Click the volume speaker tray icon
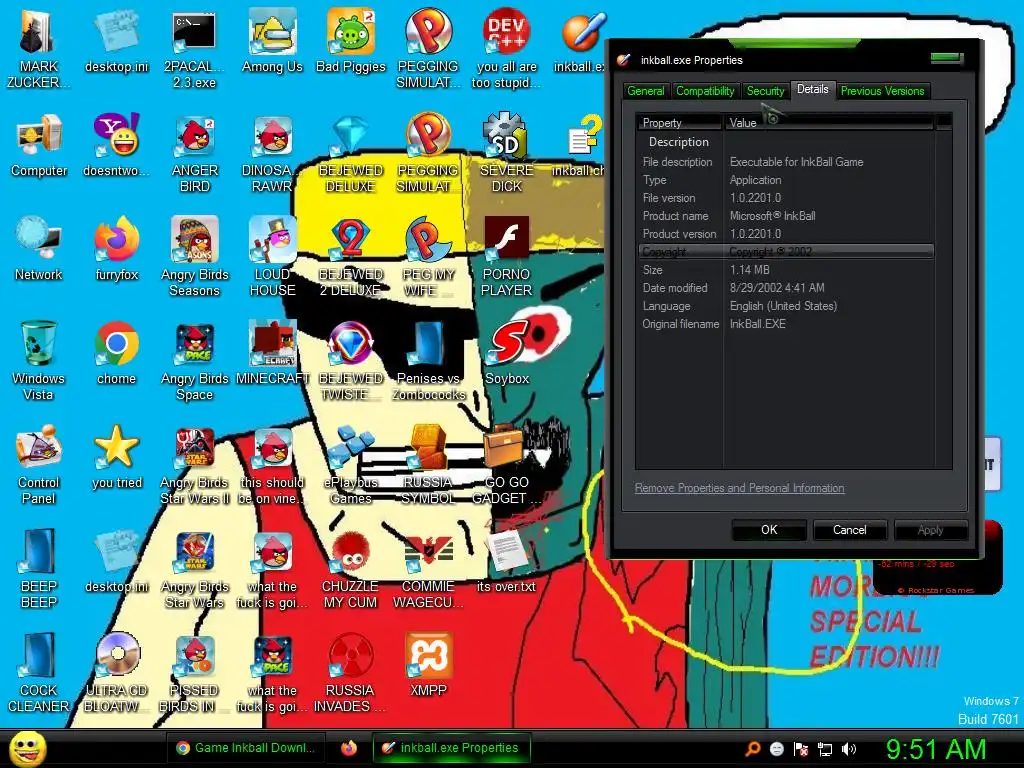The width and height of the screenshot is (1024, 768). click(849, 749)
